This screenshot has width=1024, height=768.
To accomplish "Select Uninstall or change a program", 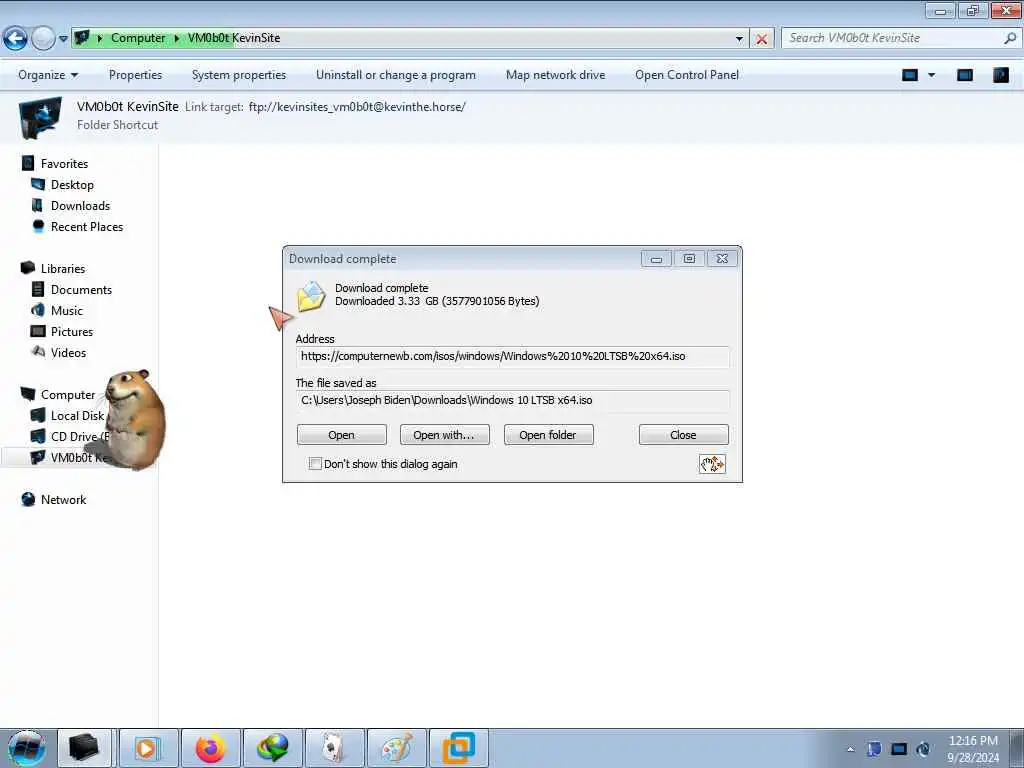I will [396, 75].
